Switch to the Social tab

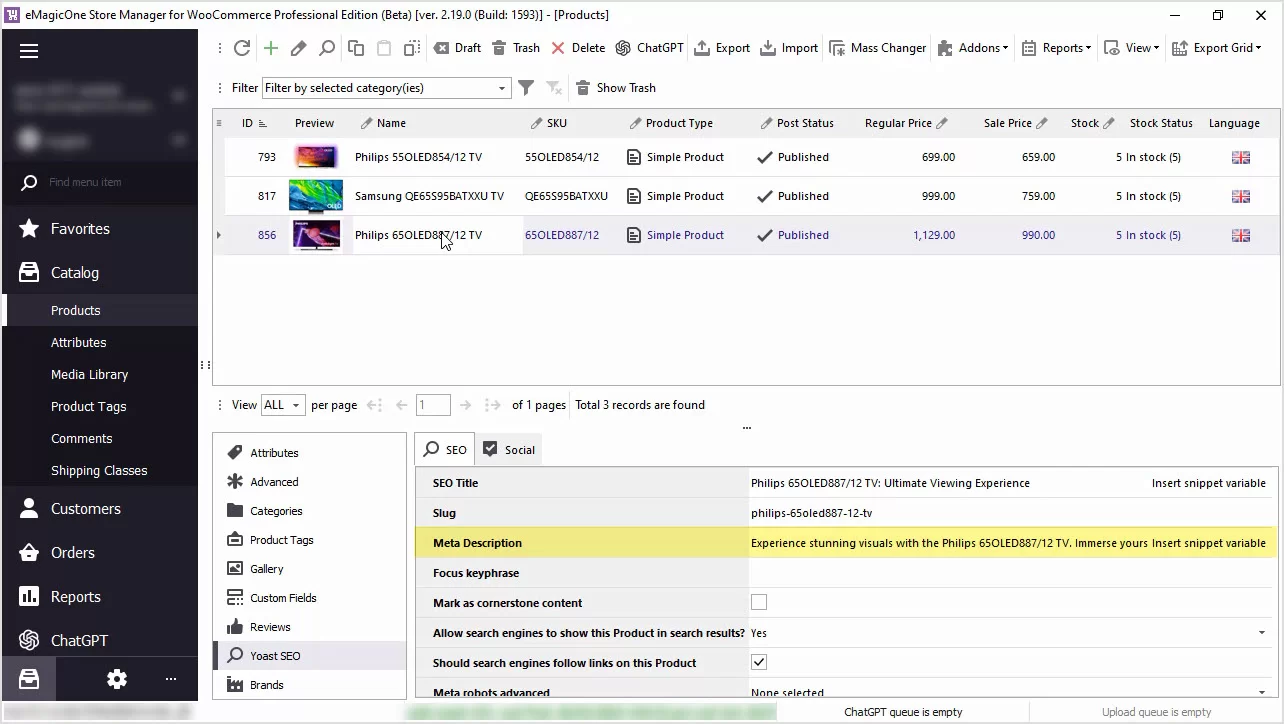pos(508,449)
